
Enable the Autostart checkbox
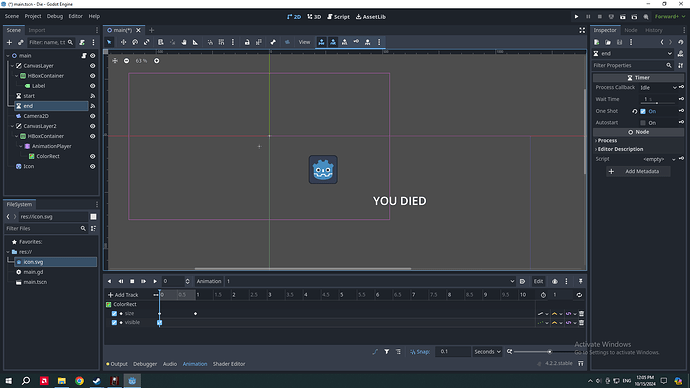tap(643, 123)
